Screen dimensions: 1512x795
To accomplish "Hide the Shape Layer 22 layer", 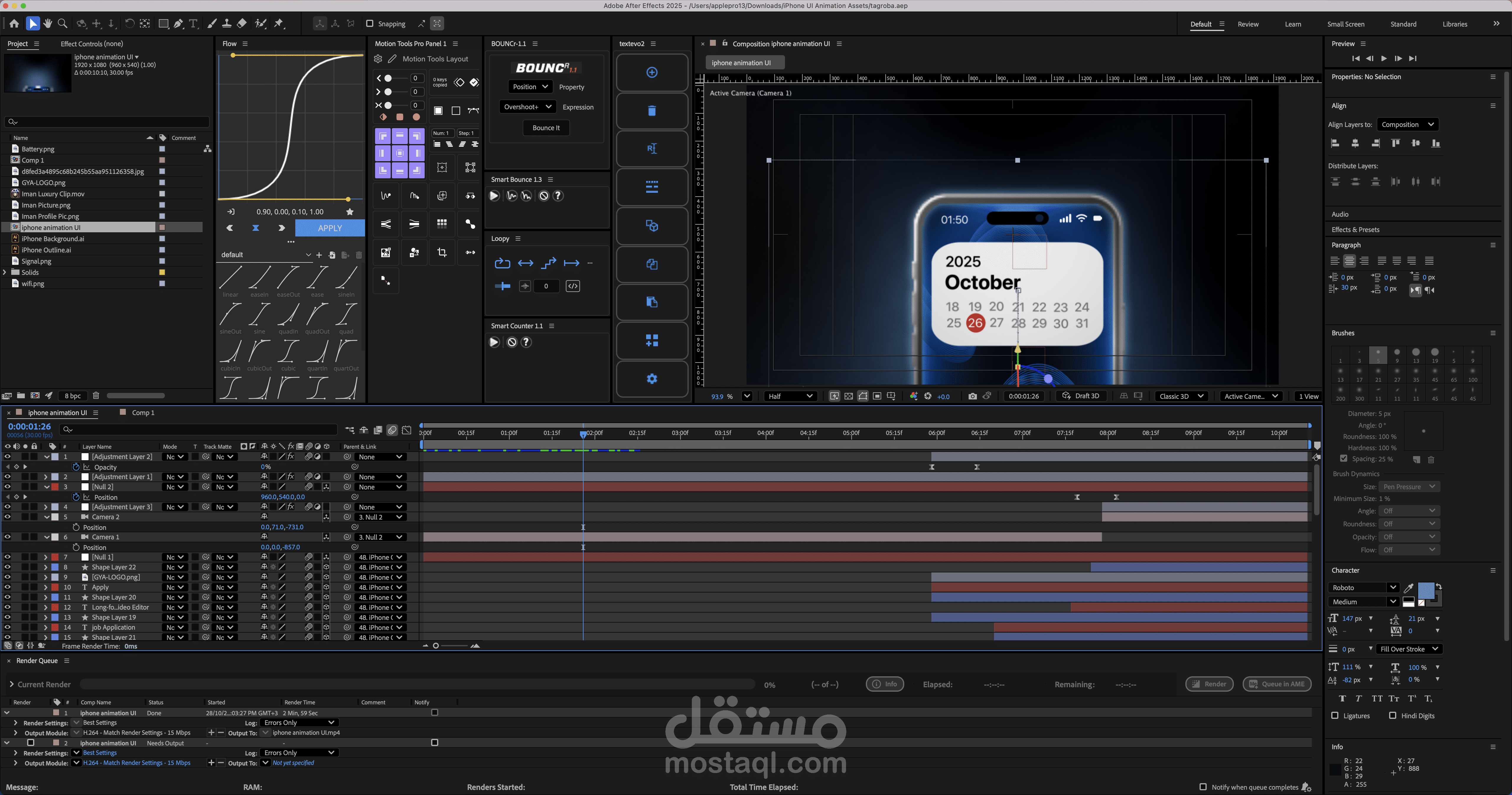I will coord(8,567).
